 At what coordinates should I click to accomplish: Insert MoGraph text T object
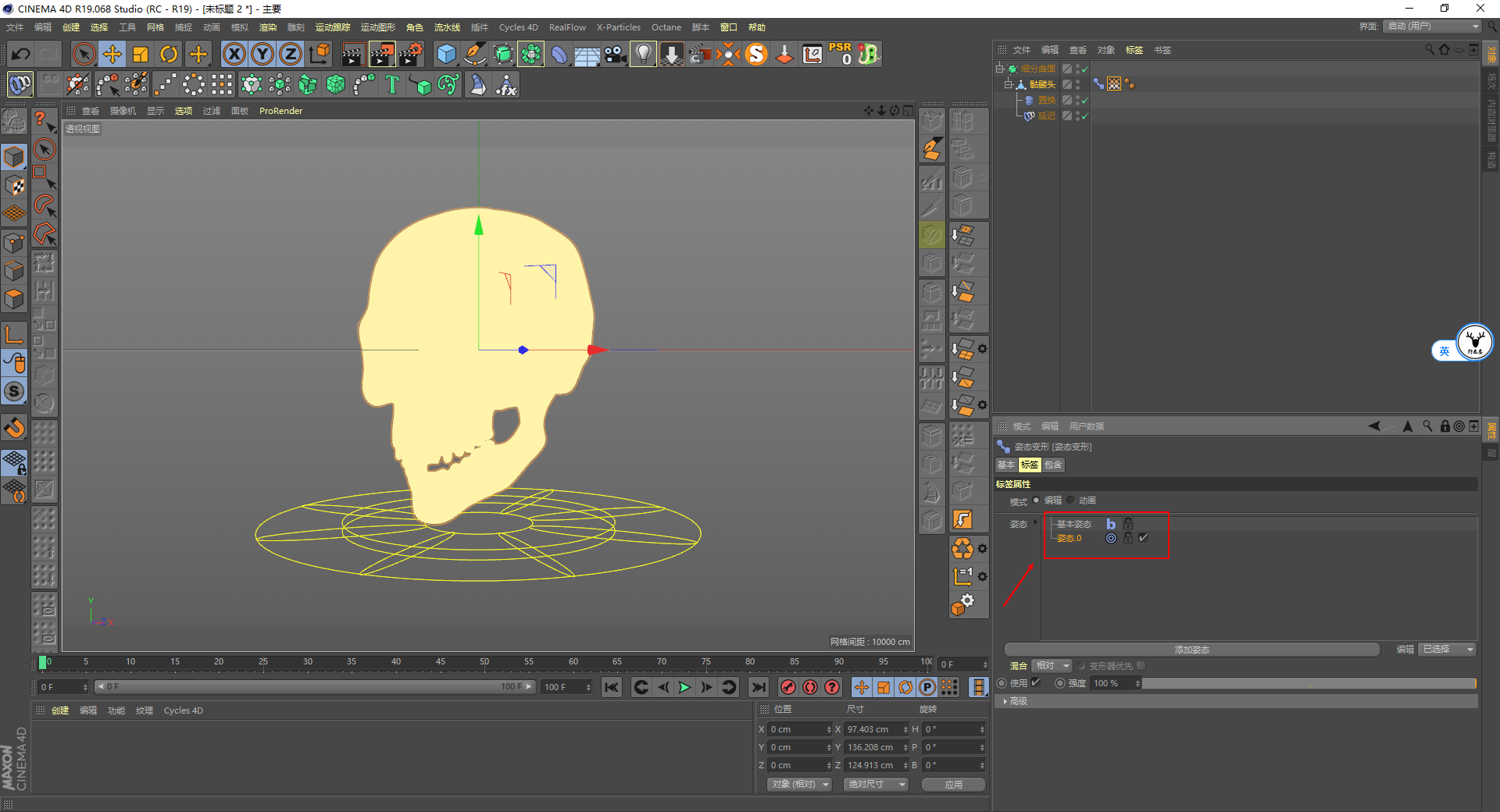[392, 84]
